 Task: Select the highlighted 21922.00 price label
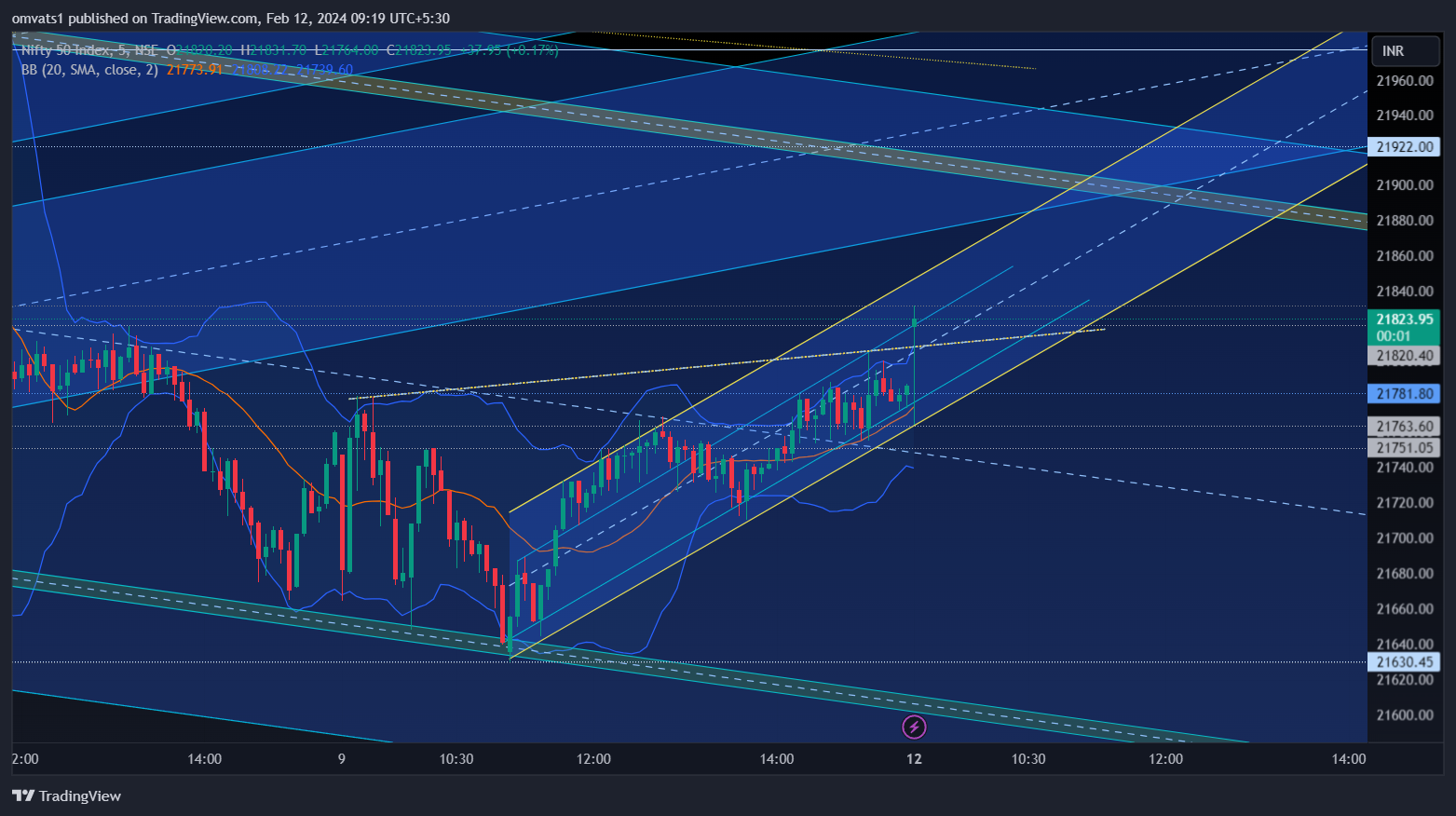[1404, 147]
